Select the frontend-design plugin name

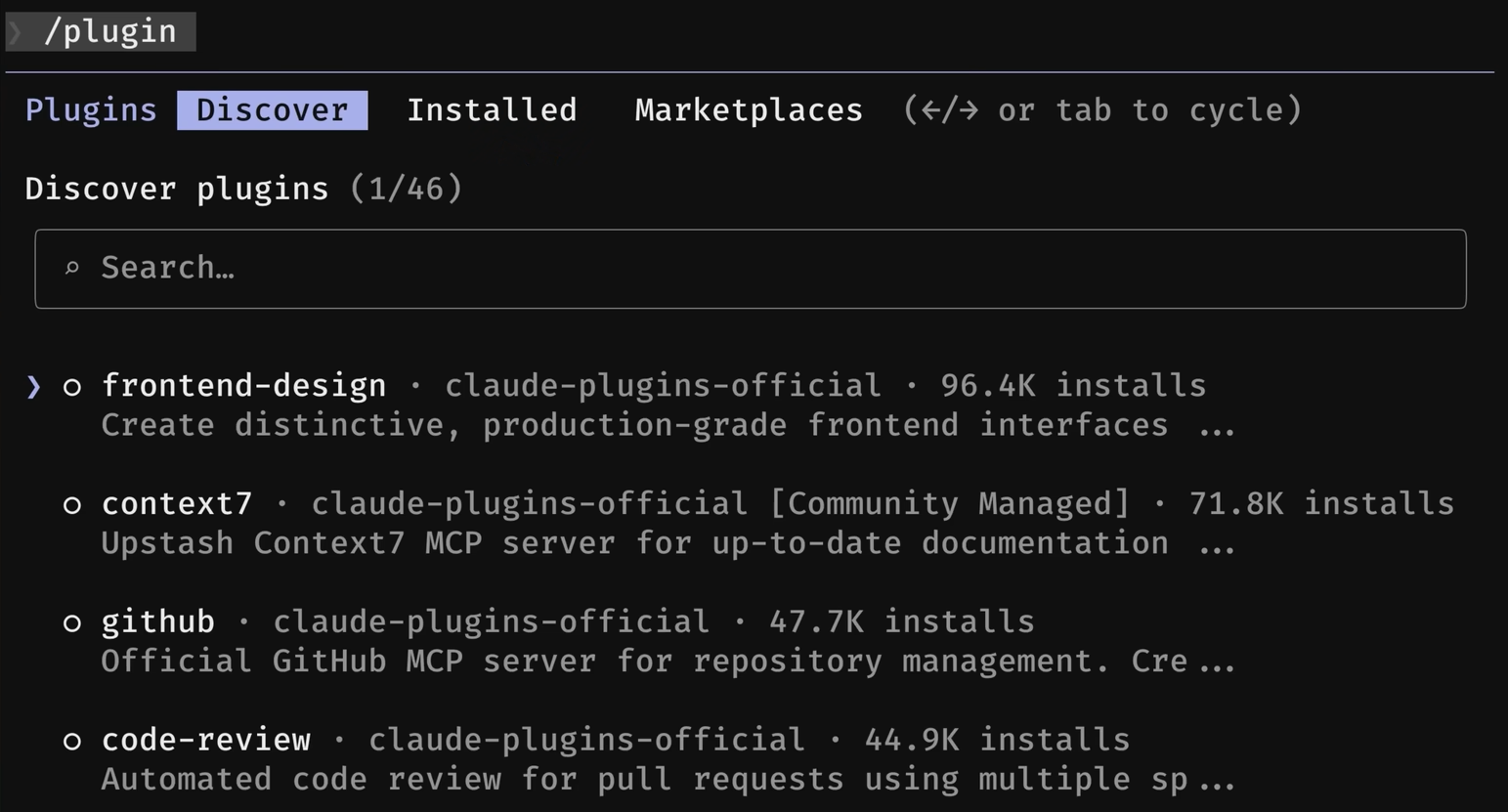point(243,386)
